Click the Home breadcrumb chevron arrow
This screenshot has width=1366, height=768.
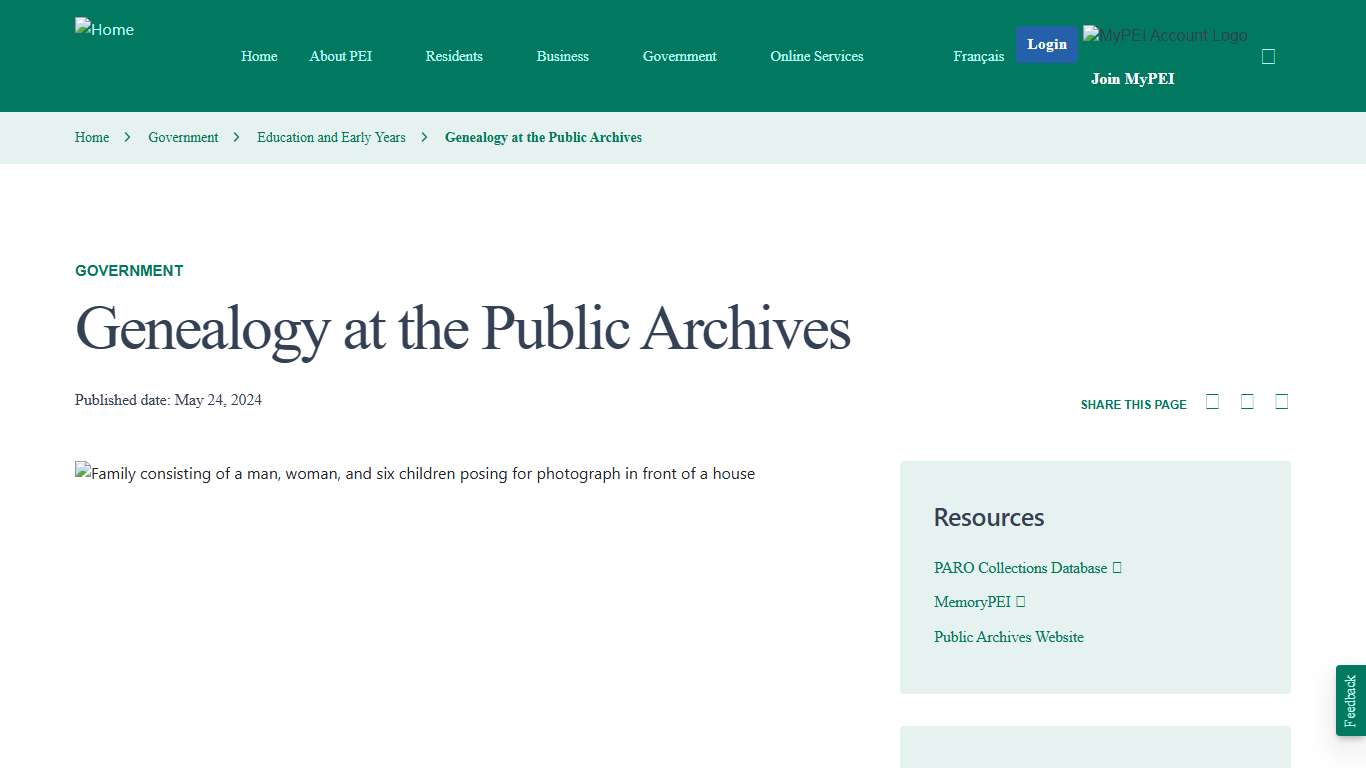(128, 137)
